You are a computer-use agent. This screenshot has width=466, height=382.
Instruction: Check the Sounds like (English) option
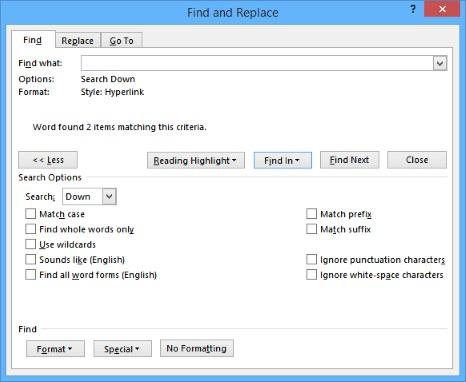click(30, 259)
